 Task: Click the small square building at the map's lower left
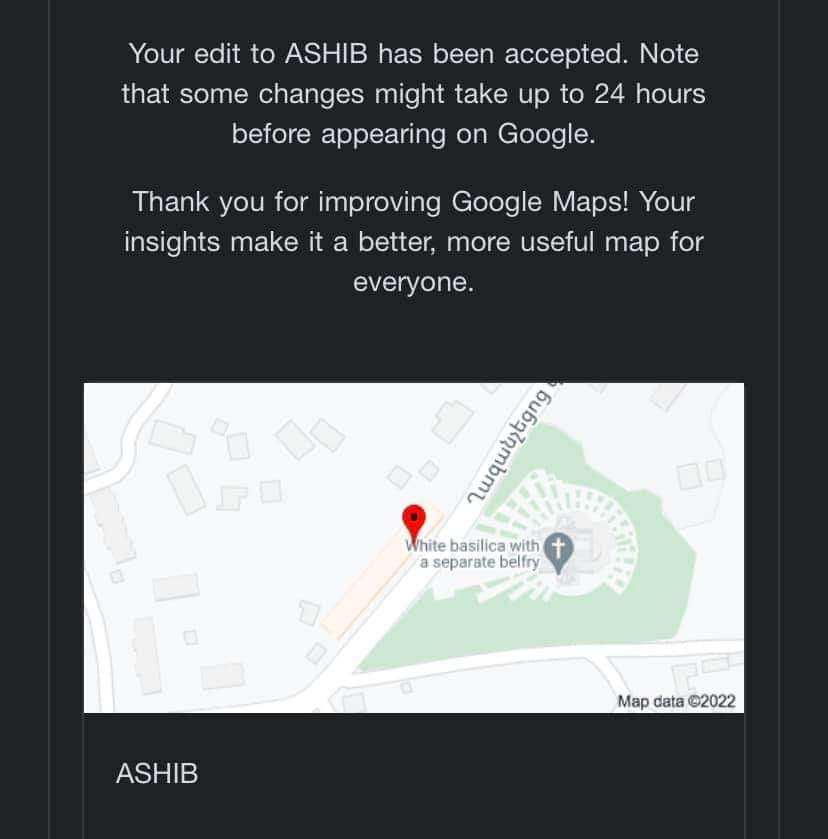coord(190,636)
